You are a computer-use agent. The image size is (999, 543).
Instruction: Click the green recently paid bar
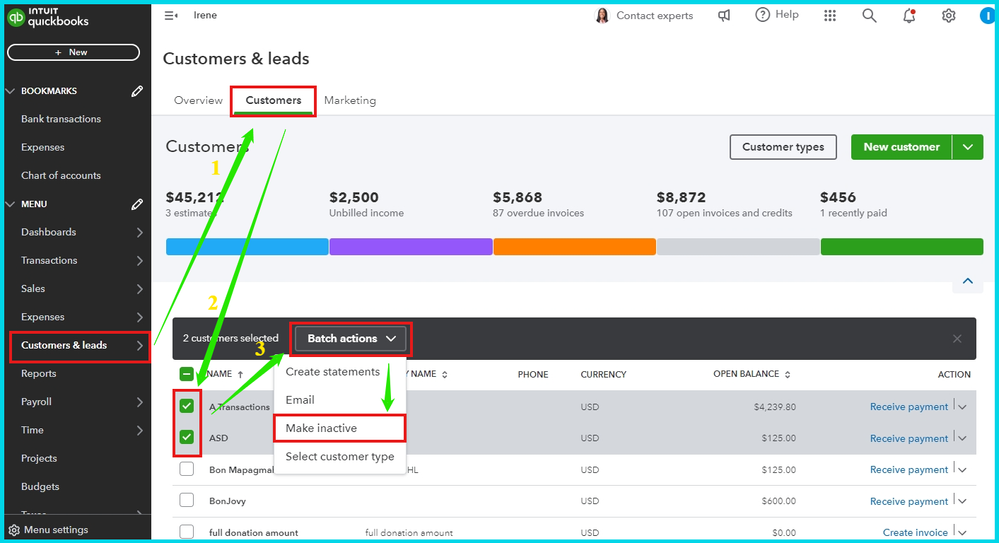click(902, 247)
